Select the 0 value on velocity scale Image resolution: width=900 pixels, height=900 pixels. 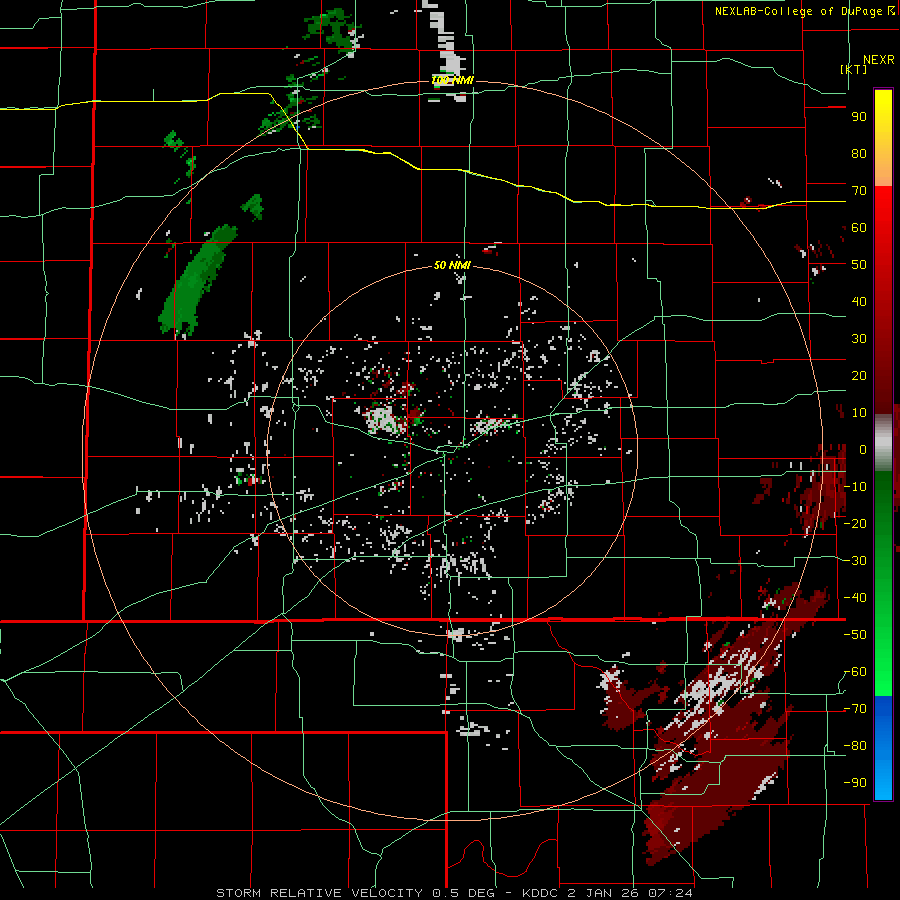coord(863,449)
